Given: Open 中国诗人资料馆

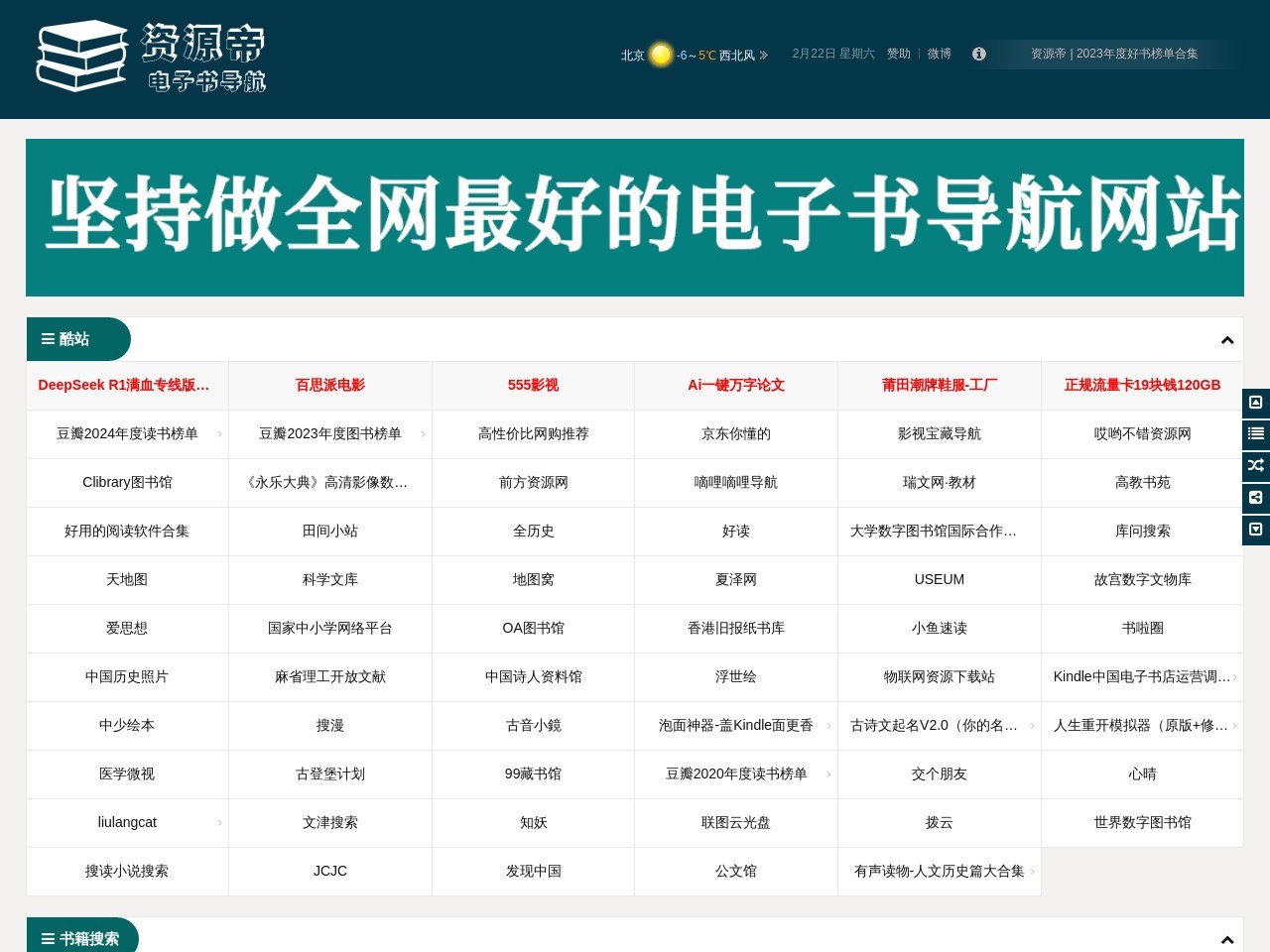Looking at the screenshot, I should (533, 676).
